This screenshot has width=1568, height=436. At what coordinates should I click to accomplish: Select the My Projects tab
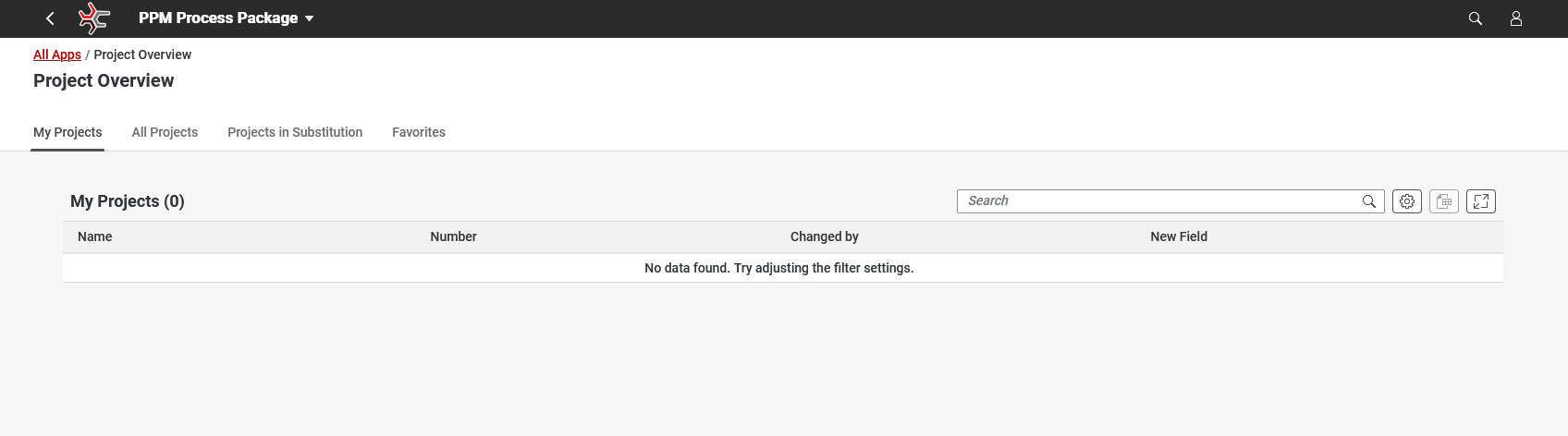(x=67, y=132)
